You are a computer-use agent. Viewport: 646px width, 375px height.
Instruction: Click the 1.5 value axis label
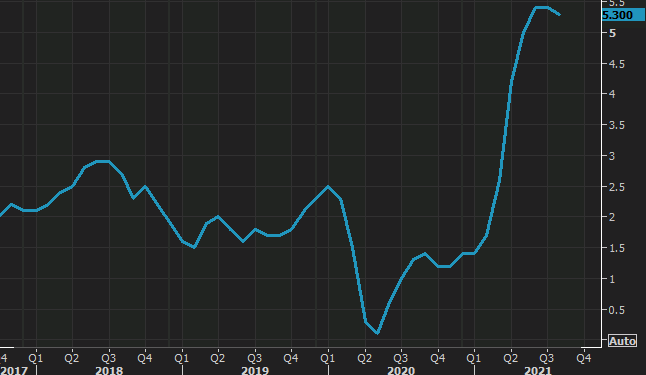pos(617,248)
